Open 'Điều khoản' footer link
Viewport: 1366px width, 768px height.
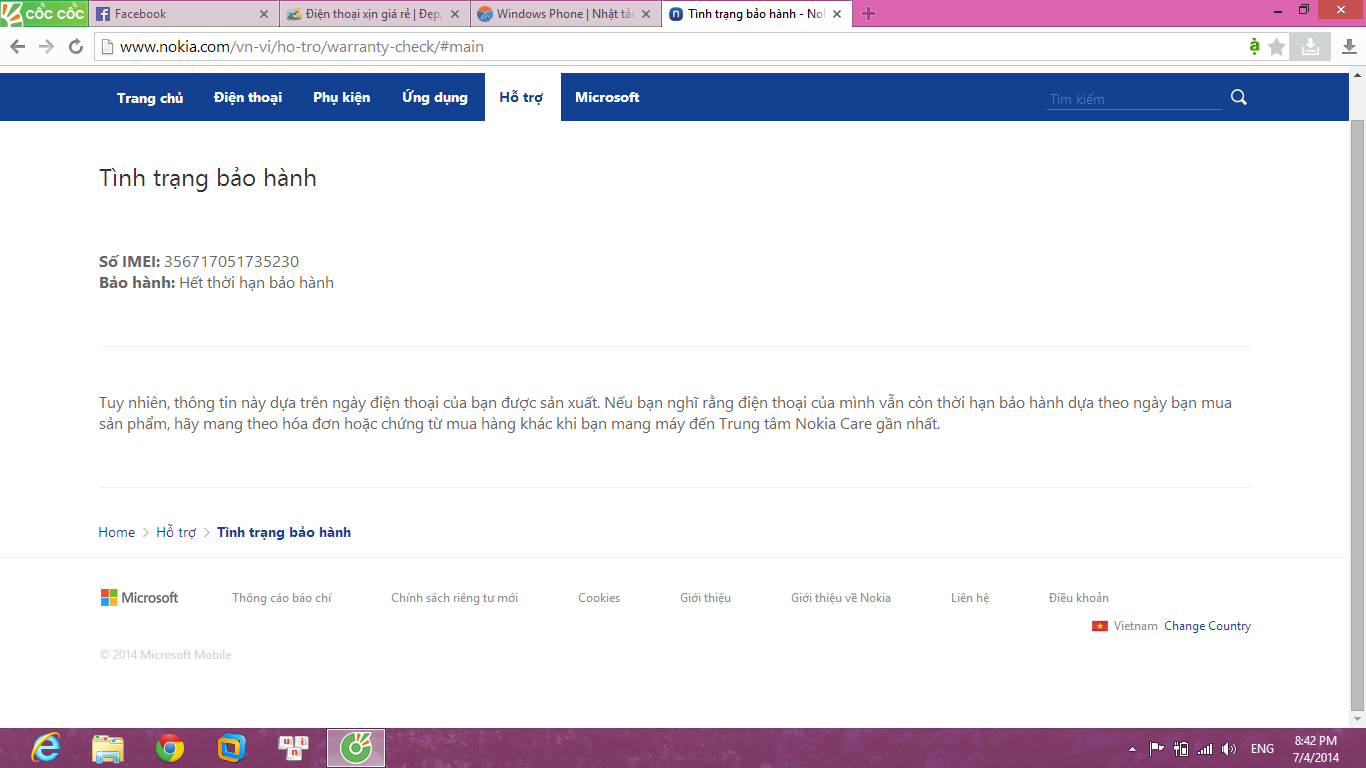point(1079,598)
